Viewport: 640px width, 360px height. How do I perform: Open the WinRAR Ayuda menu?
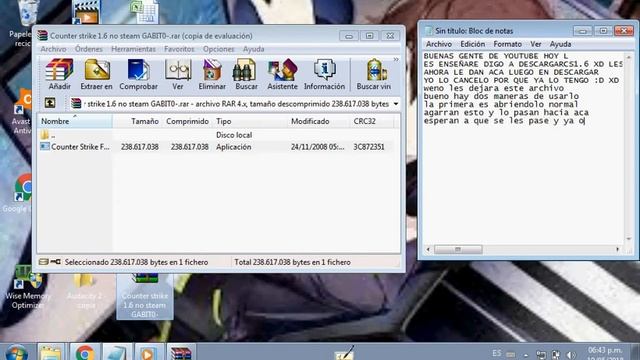[x=253, y=49]
